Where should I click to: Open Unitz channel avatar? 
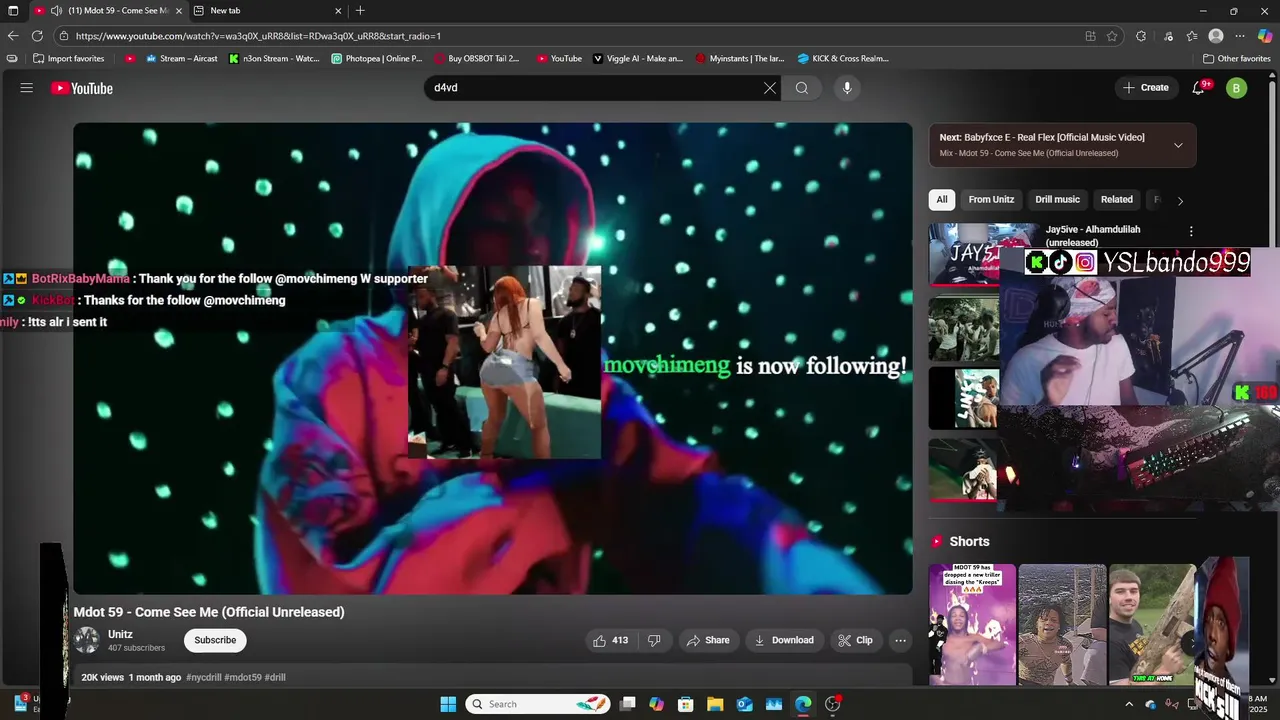[x=87, y=640]
